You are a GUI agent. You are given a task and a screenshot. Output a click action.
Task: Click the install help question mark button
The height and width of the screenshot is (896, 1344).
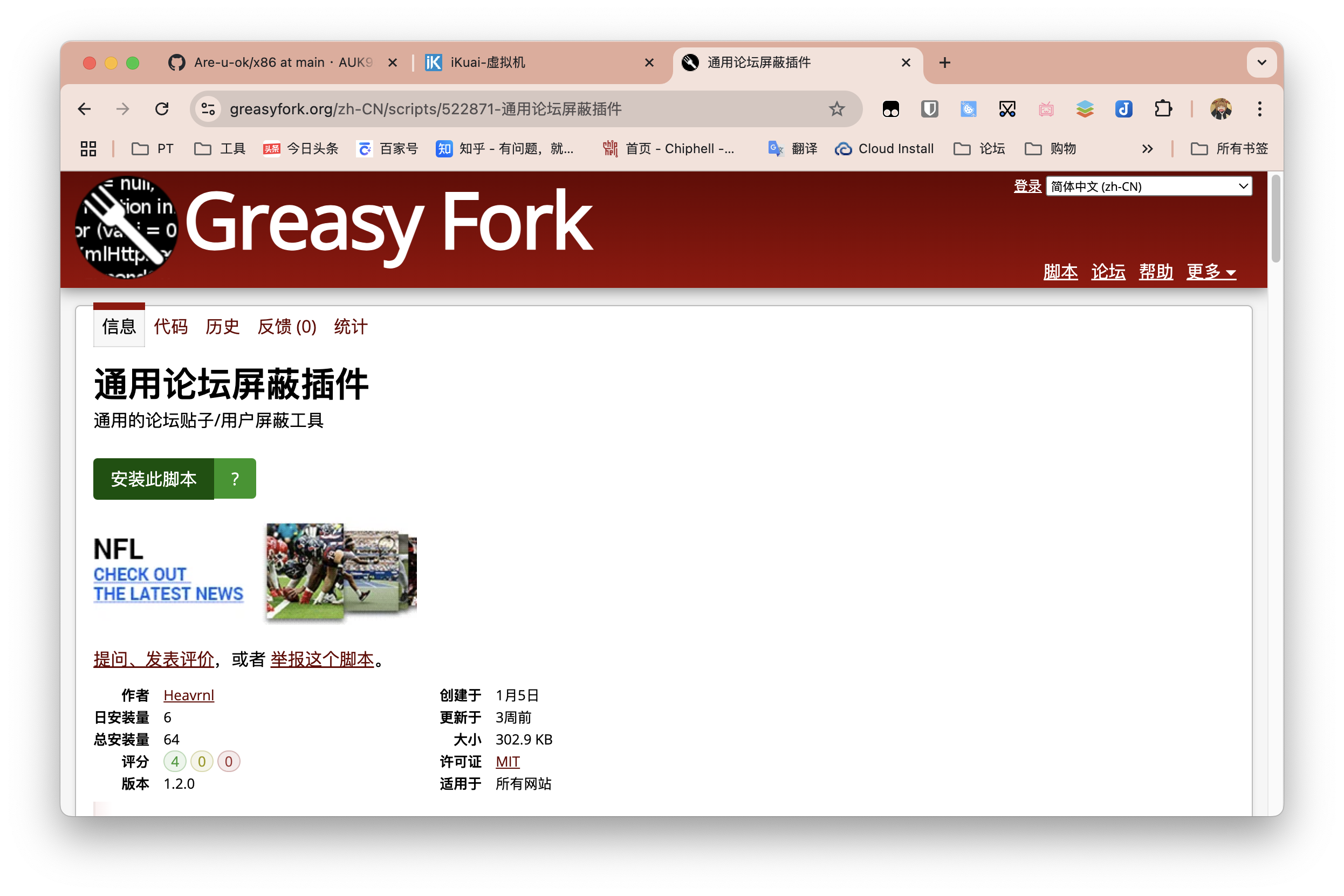click(235, 478)
